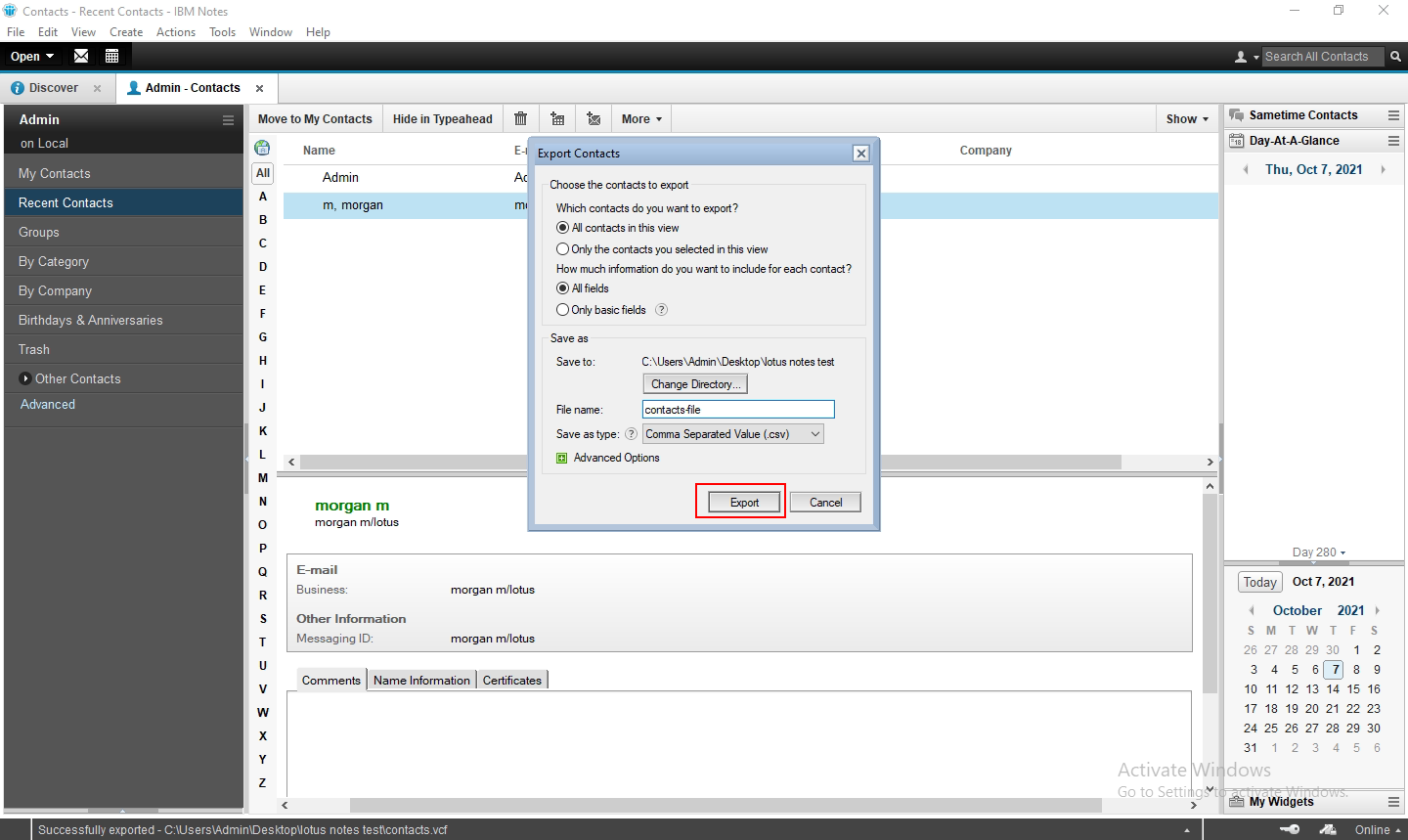Open the Create menu
The image size is (1408, 840).
[126, 32]
